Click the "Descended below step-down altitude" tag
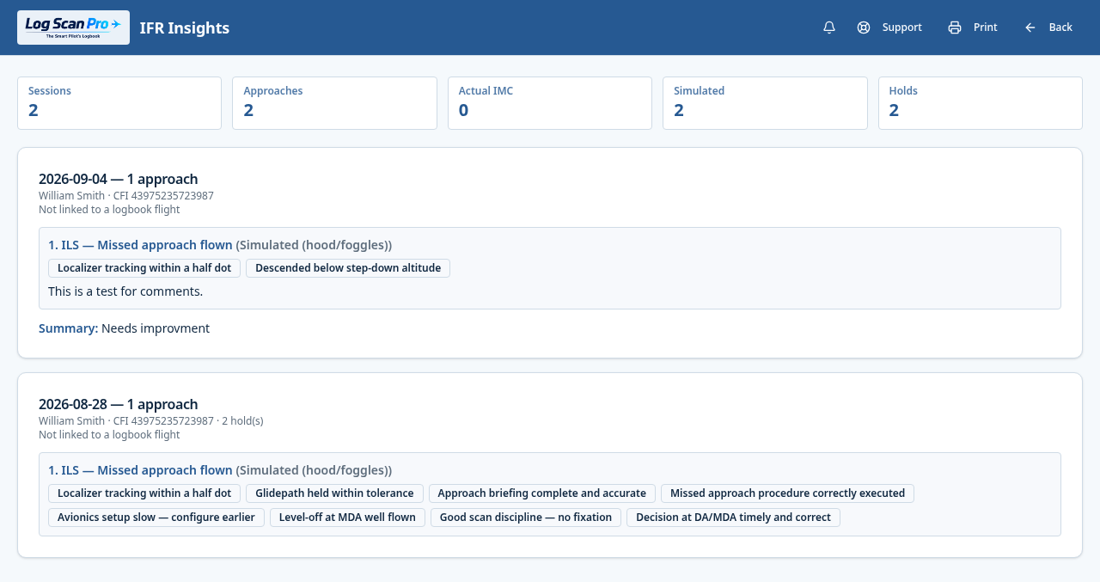Viewport: 1100px width, 582px height. (348, 268)
